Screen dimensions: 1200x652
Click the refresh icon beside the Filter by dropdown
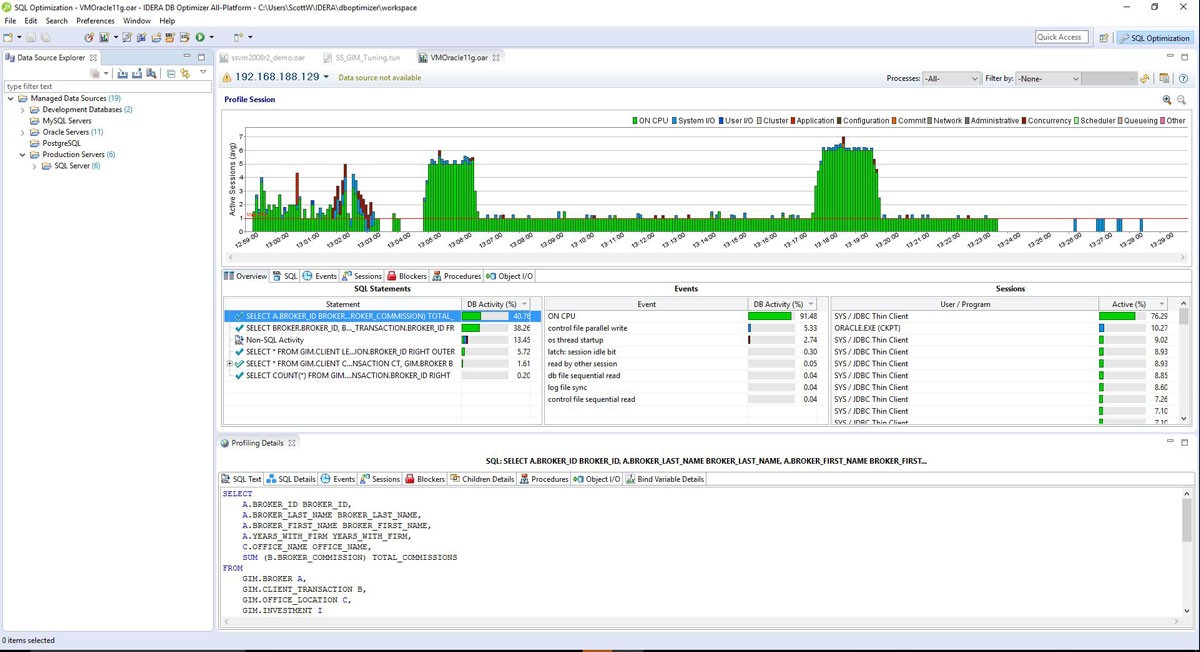1144,78
